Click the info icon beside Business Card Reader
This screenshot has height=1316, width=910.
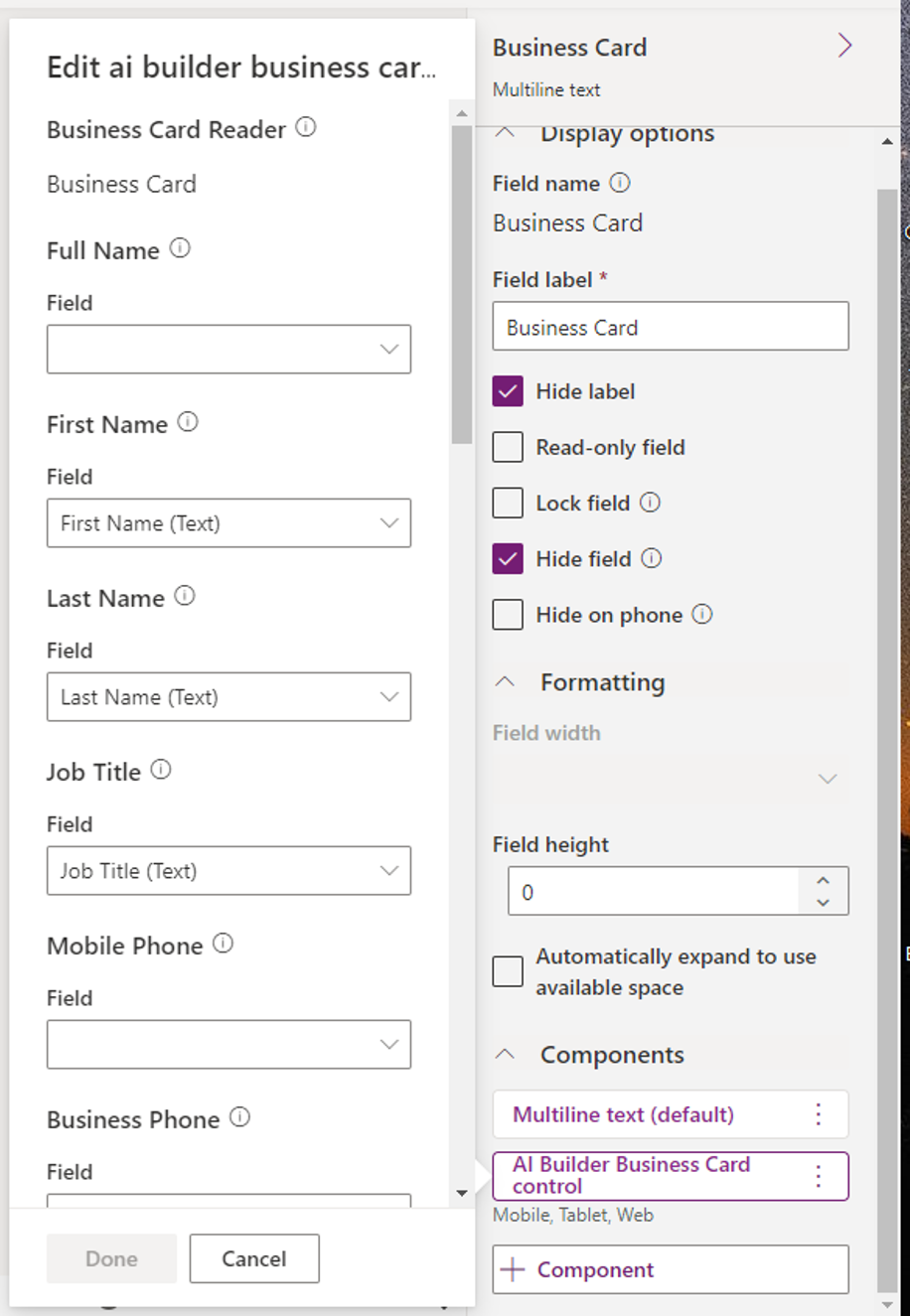point(306,127)
